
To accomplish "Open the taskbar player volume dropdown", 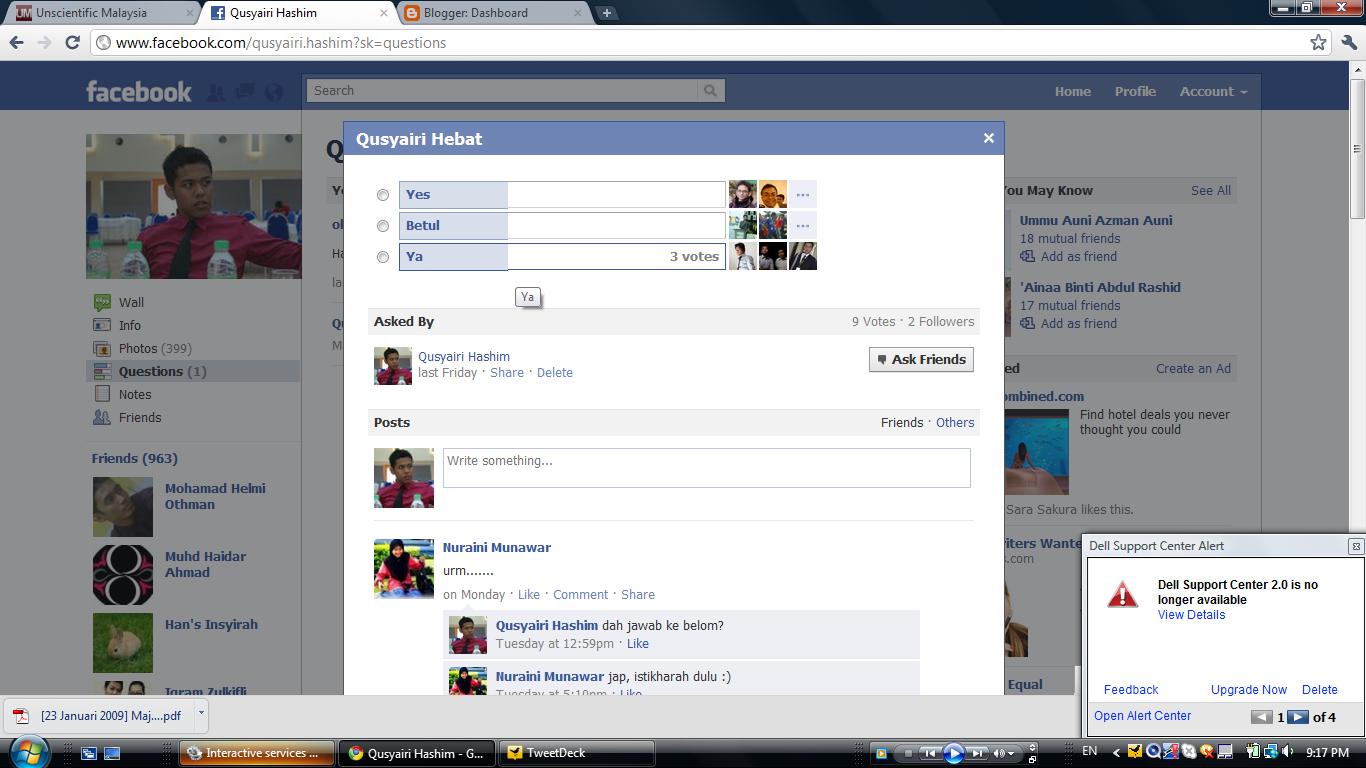I will coord(1011,753).
